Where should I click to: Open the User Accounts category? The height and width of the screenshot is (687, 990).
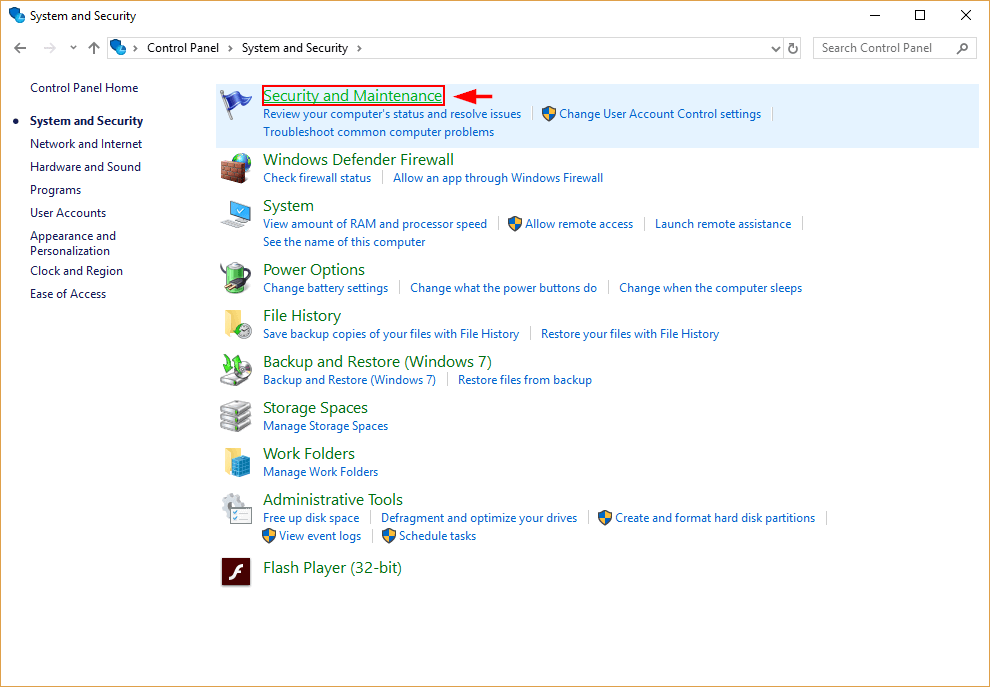(68, 213)
